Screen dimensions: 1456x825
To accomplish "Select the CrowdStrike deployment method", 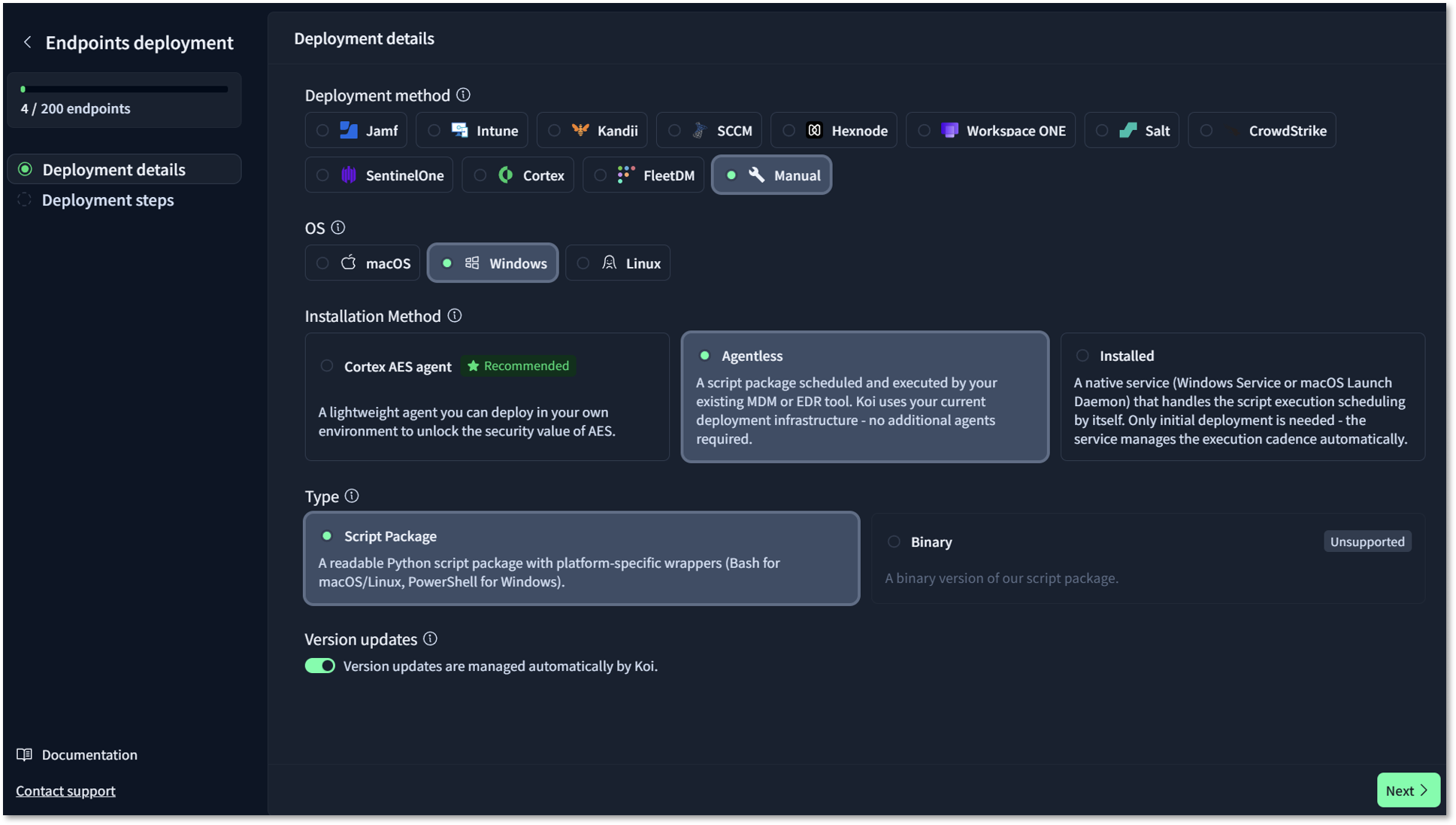I will (1262, 130).
